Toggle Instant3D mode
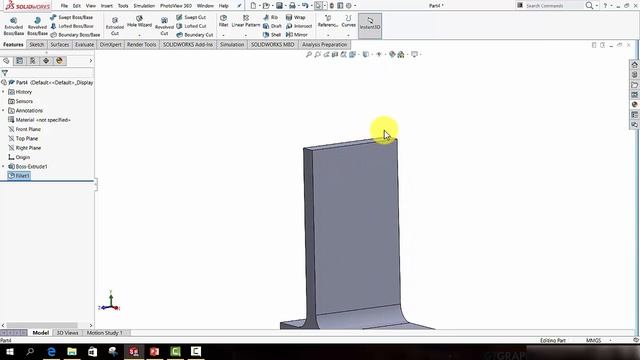The image size is (640, 360). (370, 25)
